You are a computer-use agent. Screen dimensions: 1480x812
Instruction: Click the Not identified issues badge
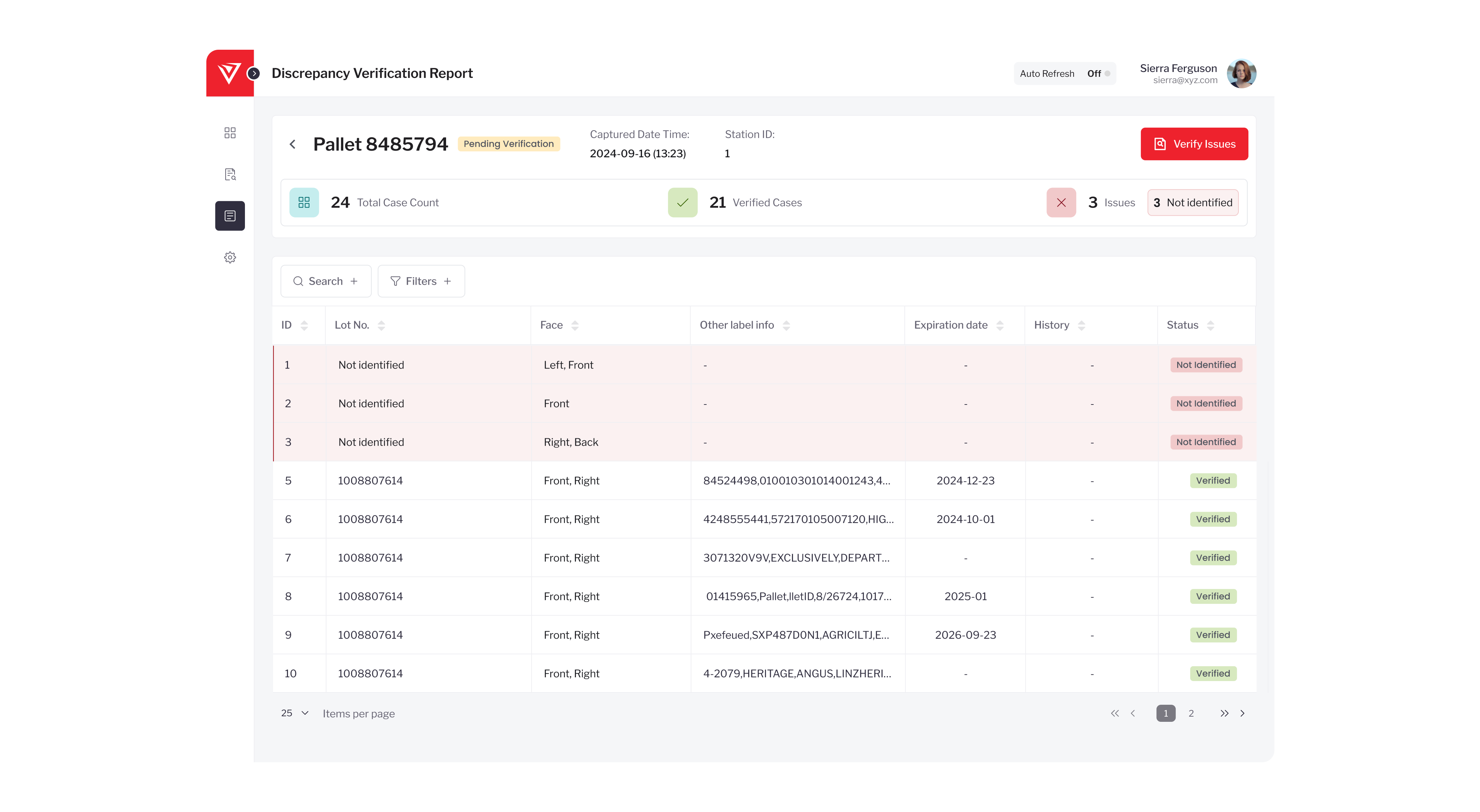point(1193,202)
